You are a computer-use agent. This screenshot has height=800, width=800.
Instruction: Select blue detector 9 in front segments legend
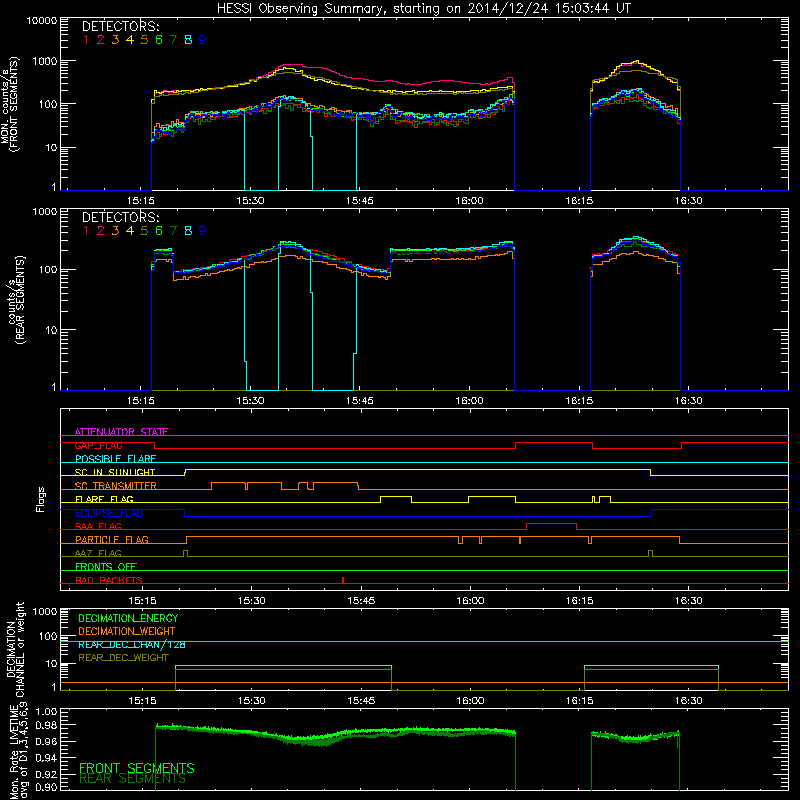203,40
